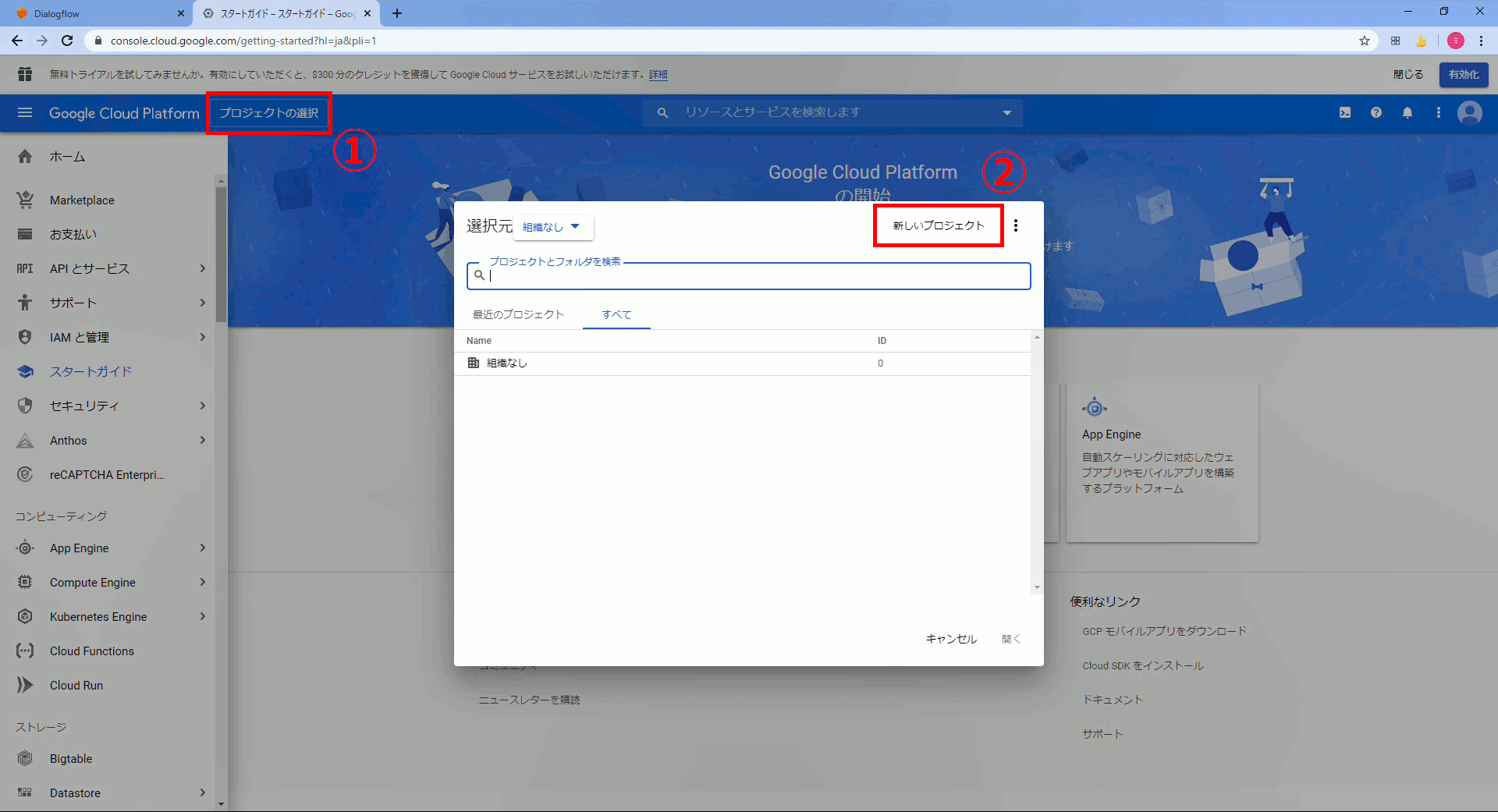
Task: Activate Cloud Shell terminal icon
Action: 1345,113
